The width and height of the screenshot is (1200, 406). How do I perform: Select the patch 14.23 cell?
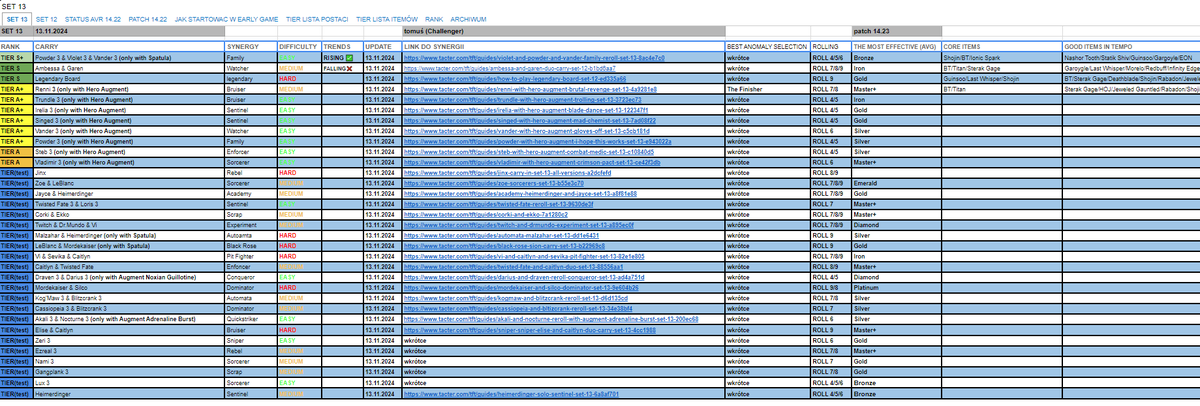895,32
